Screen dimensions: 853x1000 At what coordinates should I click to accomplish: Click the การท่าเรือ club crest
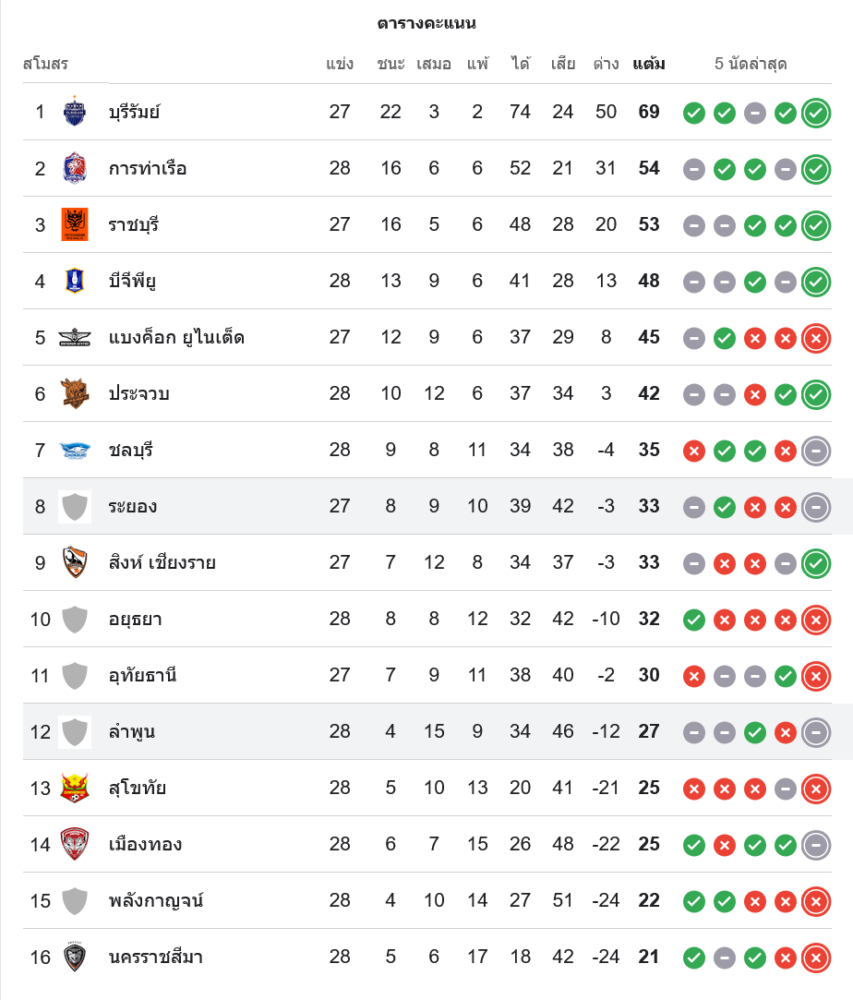[75, 168]
